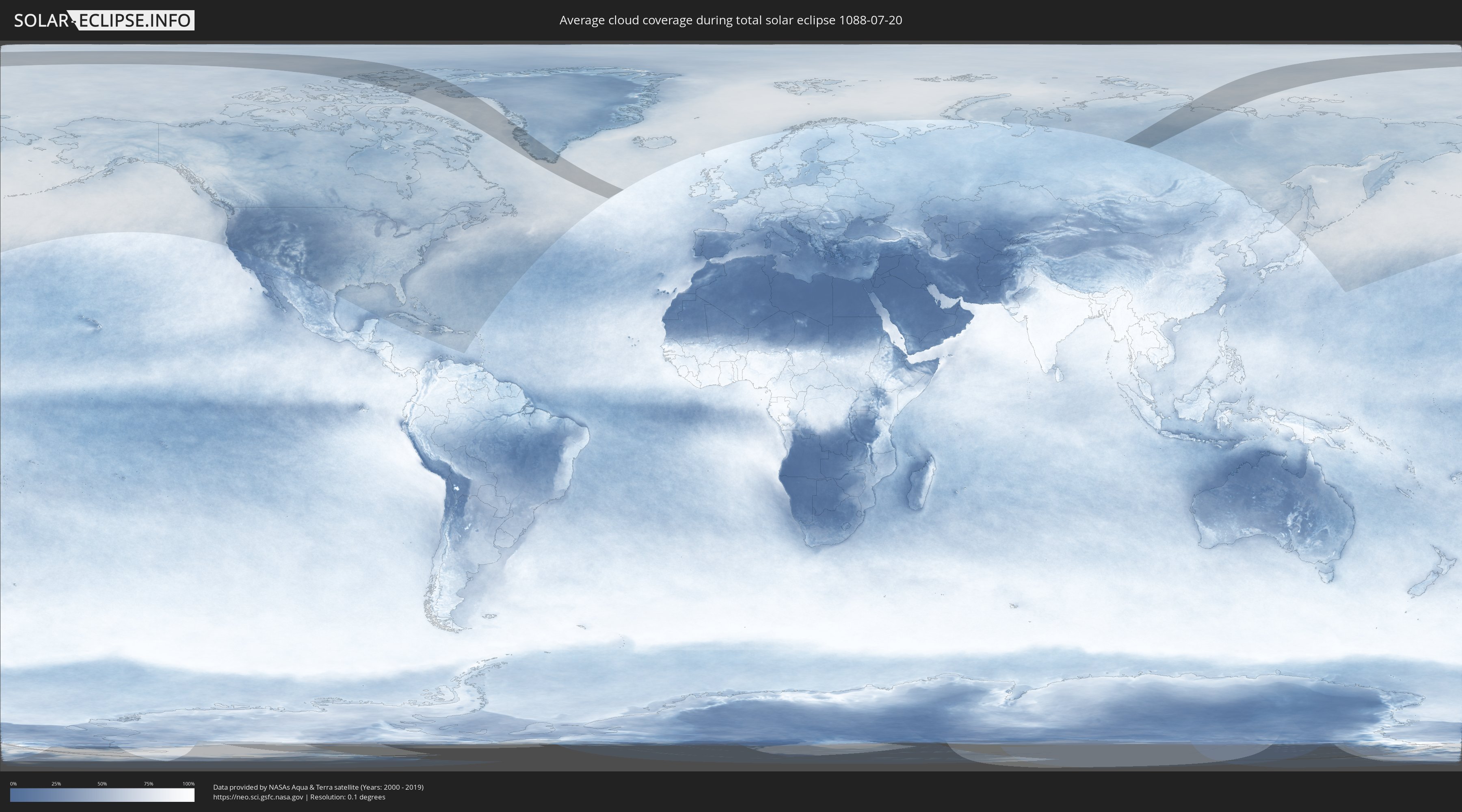1462x812 pixels.
Task: Click the "0%" legend label
Action: click(13, 784)
